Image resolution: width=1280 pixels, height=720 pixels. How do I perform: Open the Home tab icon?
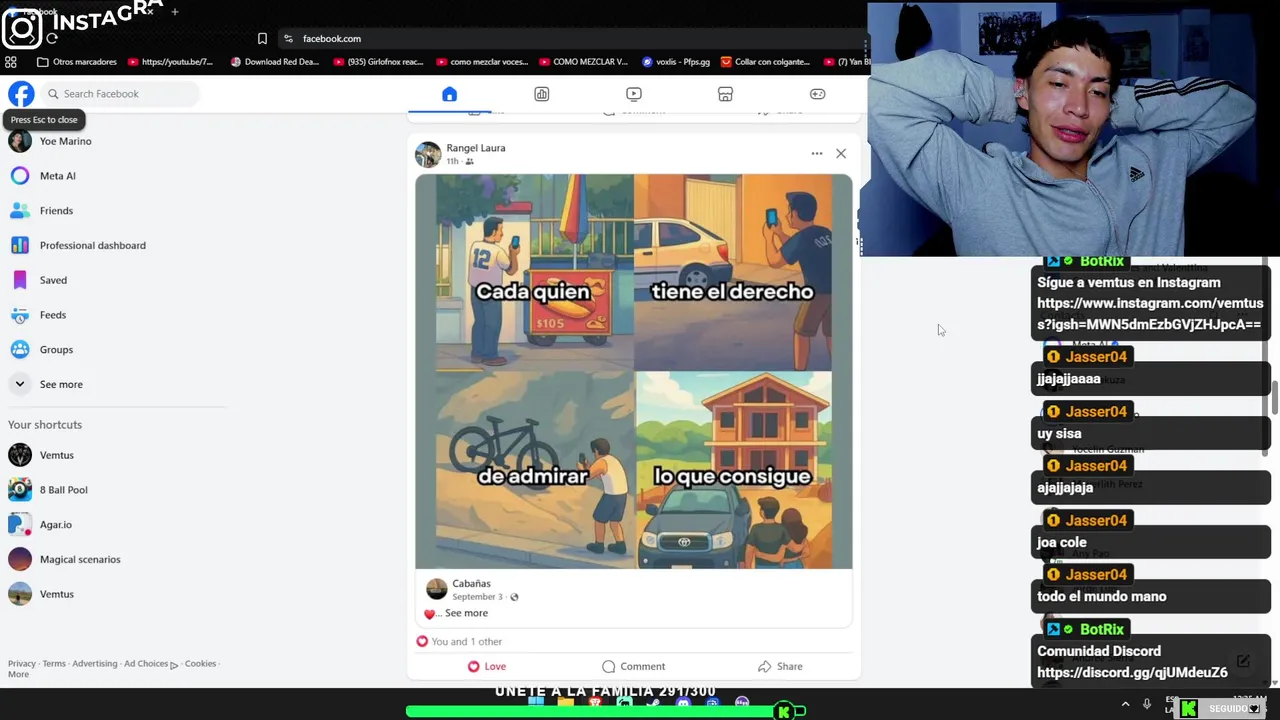449,94
